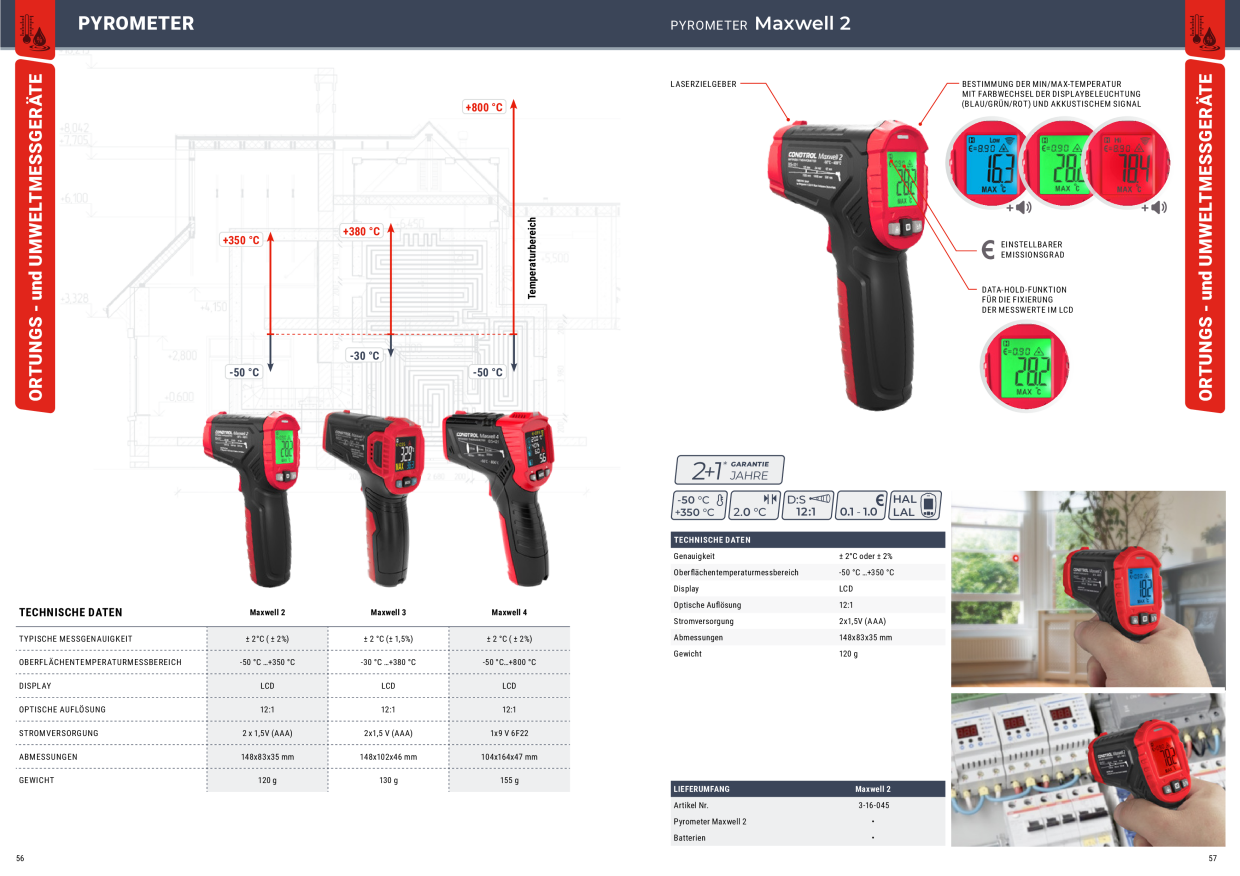This screenshot has height=876, width=1240.
Task: Click the left vertical ORTUNGS- und UMWELTMESSGERÄTE tab
Action: point(35,237)
